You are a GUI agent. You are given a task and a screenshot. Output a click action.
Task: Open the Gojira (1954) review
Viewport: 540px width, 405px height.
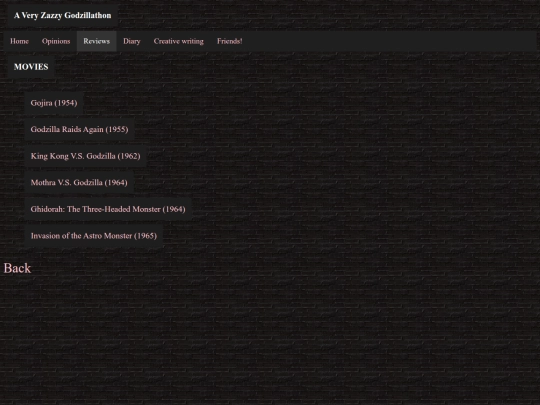[x=54, y=103]
